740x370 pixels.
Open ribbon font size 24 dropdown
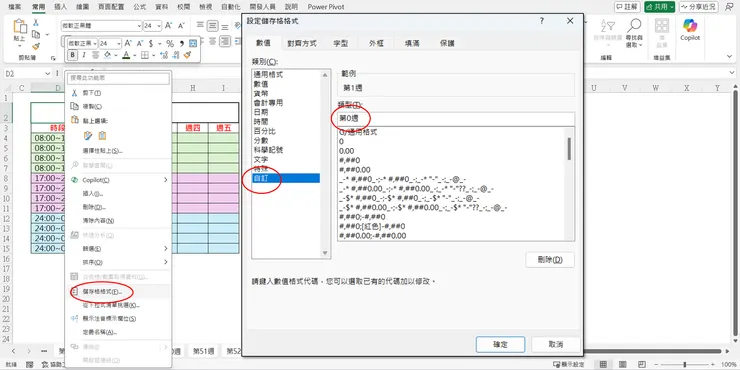159,26
